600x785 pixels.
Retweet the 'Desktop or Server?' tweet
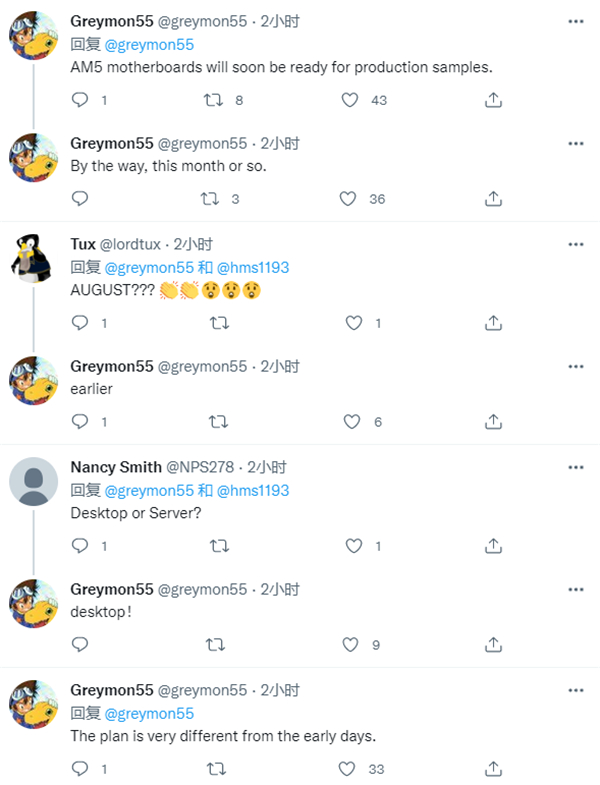click(217, 546)
